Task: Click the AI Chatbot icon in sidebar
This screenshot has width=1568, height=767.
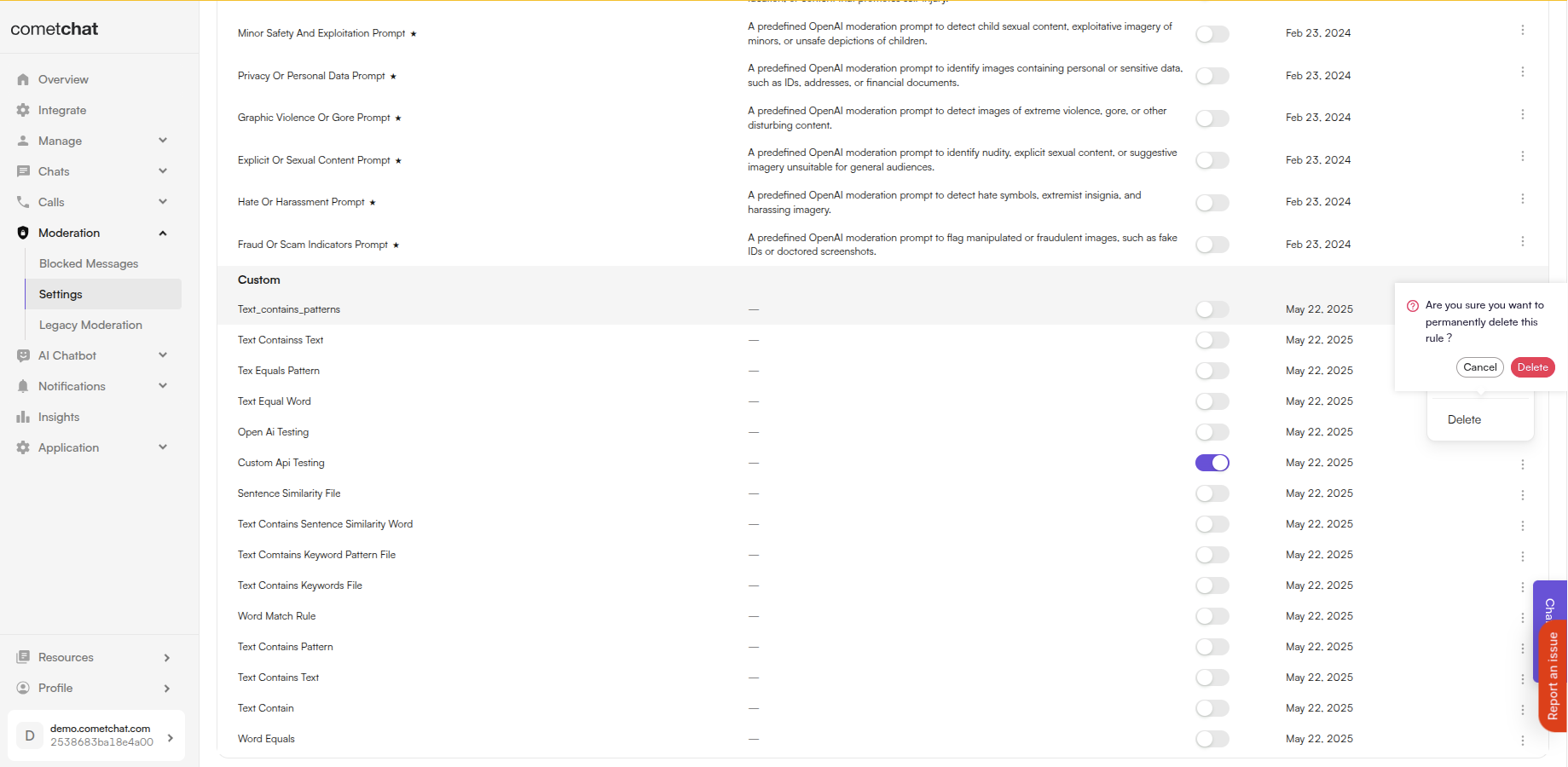Action: coord(23,355)
